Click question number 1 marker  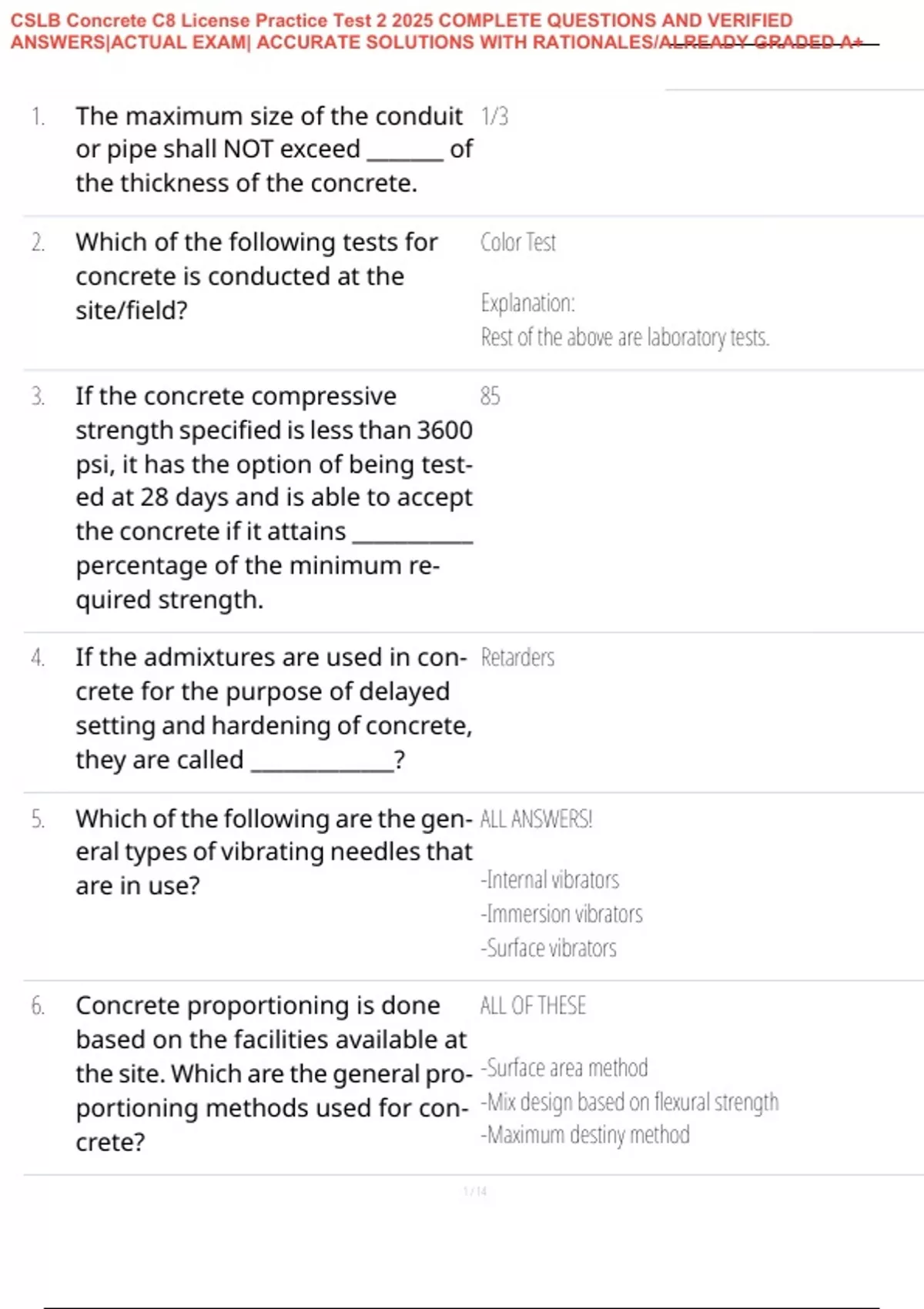tap(38, 116)
